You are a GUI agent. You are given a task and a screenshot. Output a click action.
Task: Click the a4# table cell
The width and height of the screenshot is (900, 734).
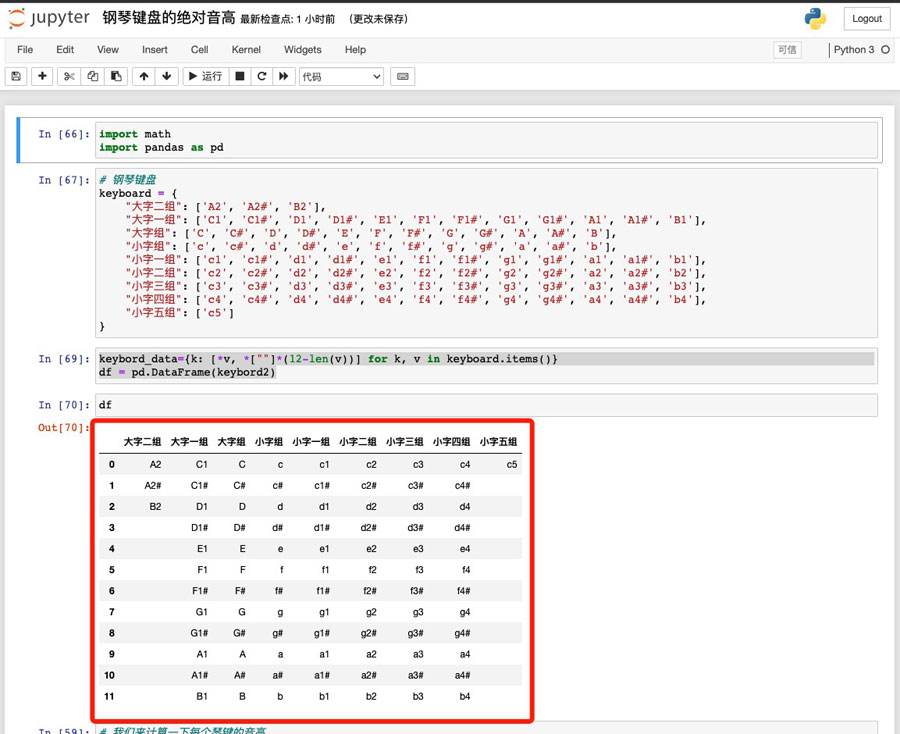(462, 675)
